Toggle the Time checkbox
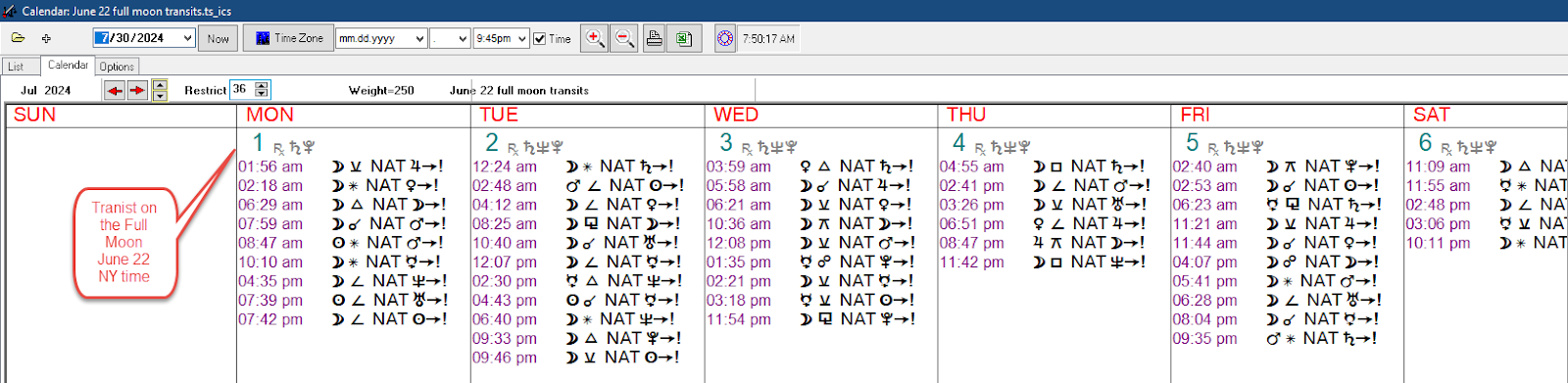This screenshot has width=1568, height=383. pos(539,38)
